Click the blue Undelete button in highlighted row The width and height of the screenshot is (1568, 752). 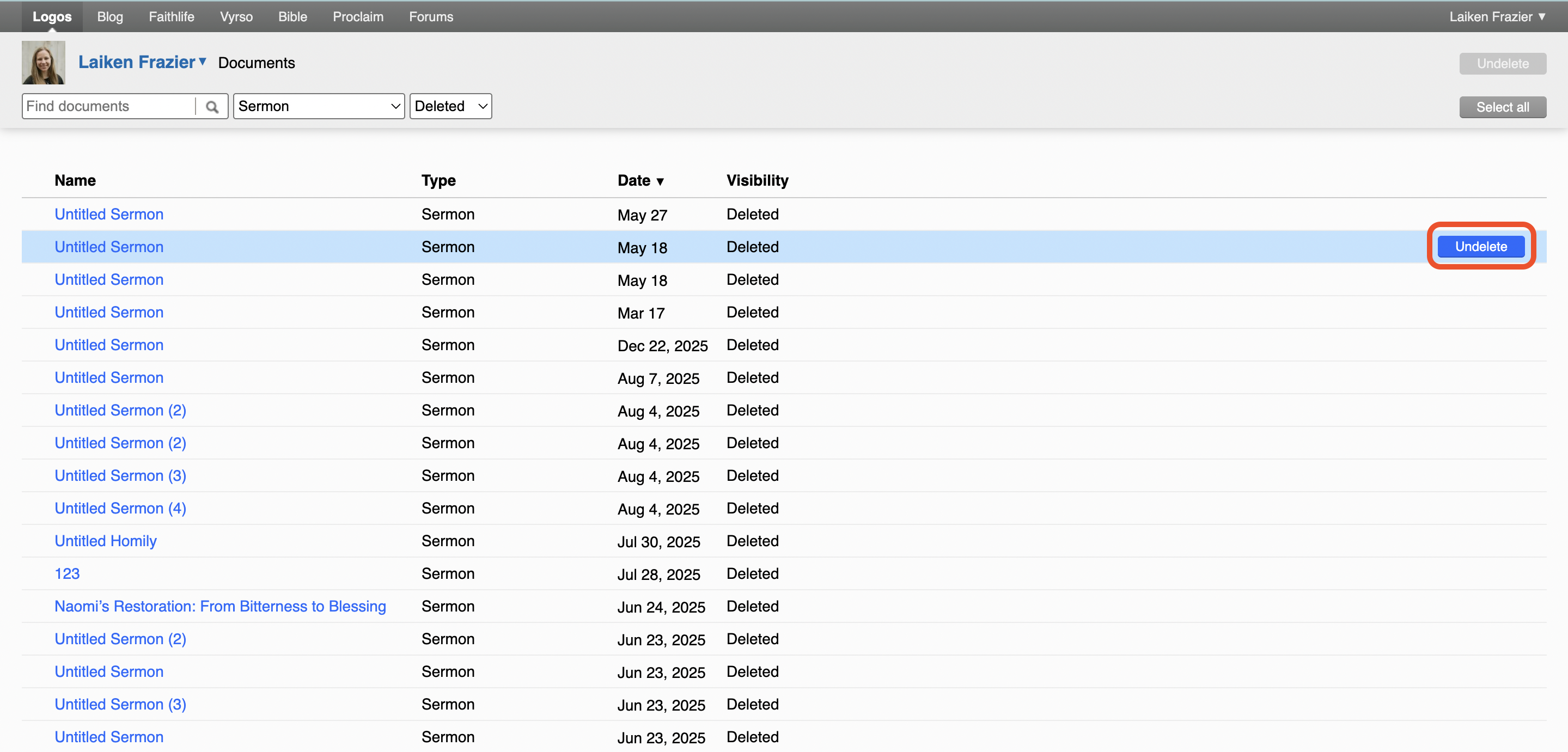(x=1481, y=247)
